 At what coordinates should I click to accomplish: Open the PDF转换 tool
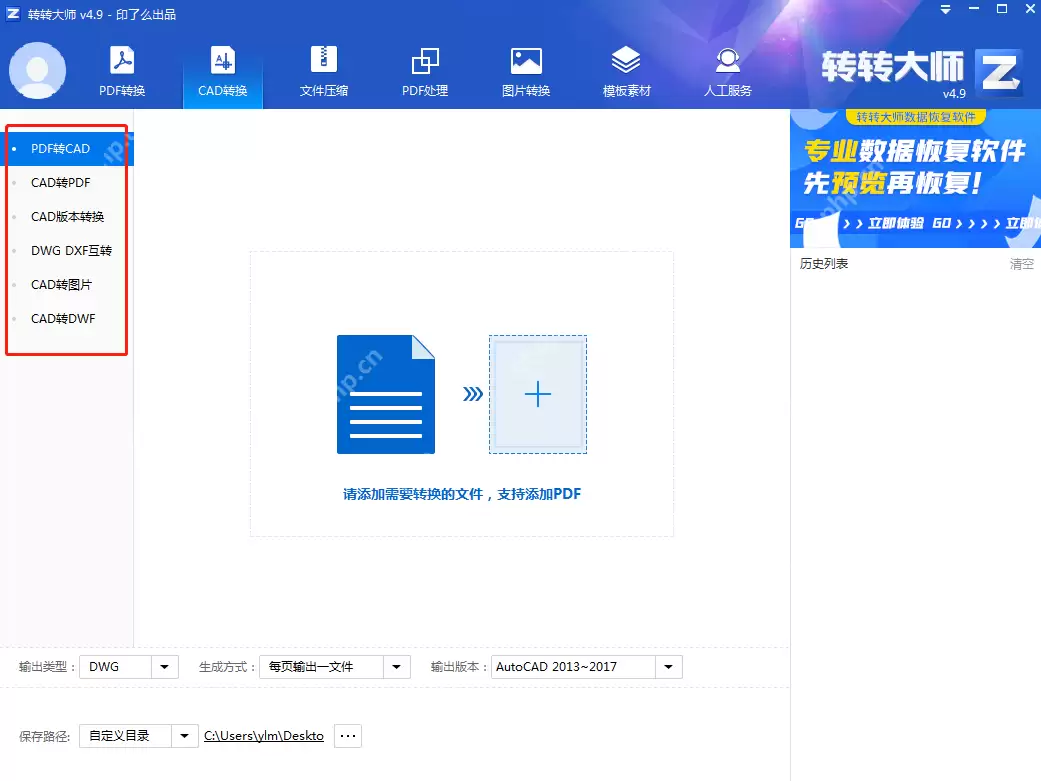pos(122,70)
